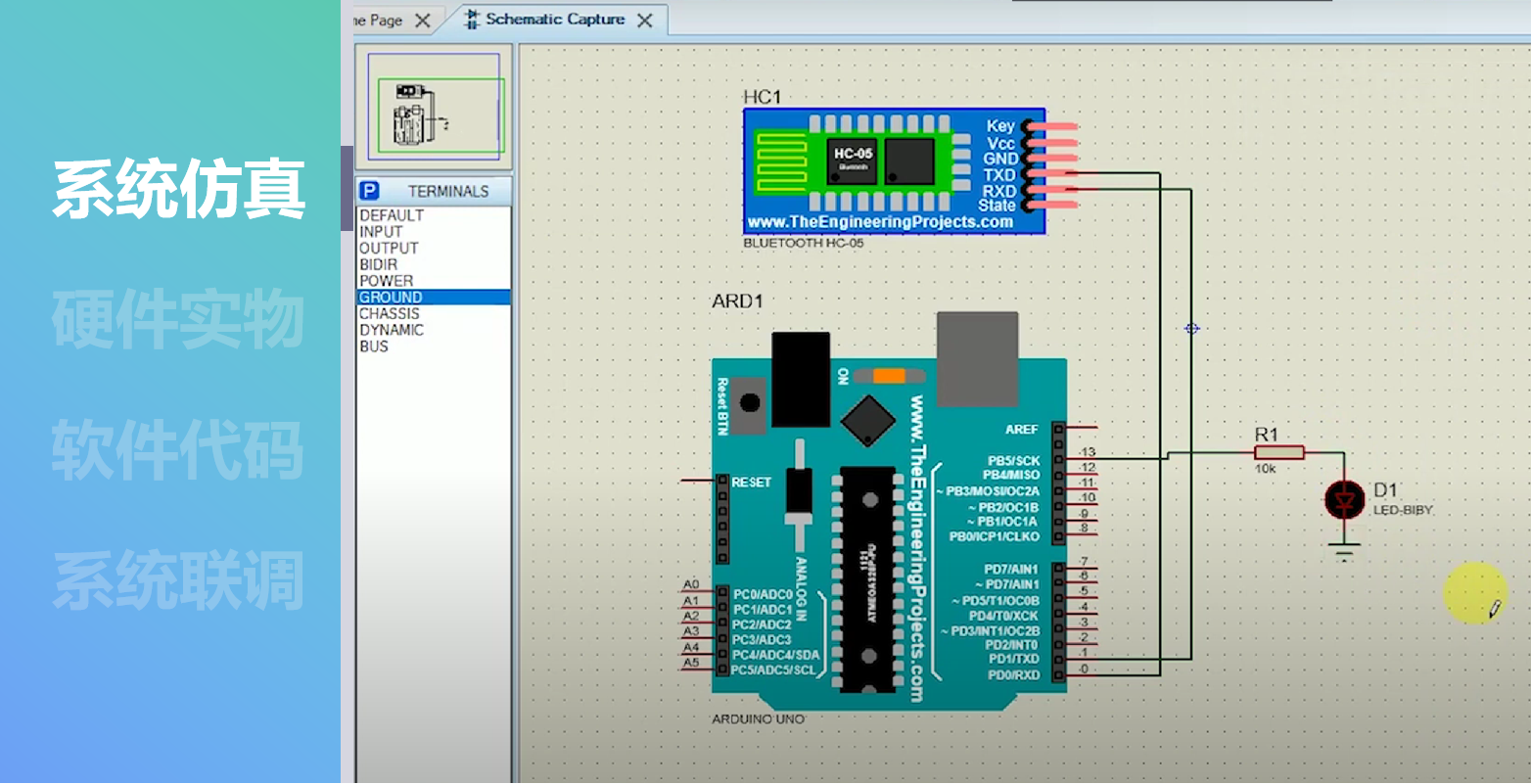Close the Home Page tab
This screenshot has height=784, width=1531.
423,21
